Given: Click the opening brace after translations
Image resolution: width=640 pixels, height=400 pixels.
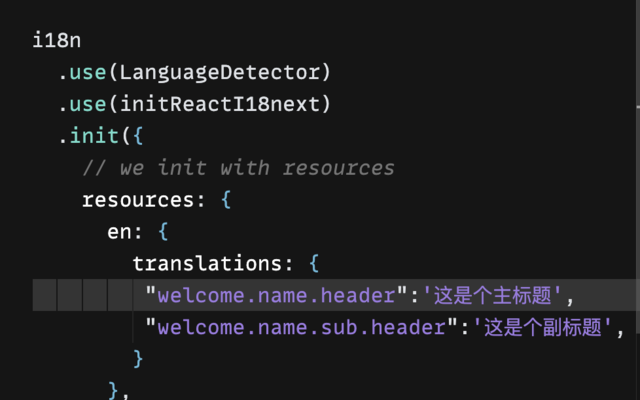Looking at the screenshot, I should tap(314, 264).
